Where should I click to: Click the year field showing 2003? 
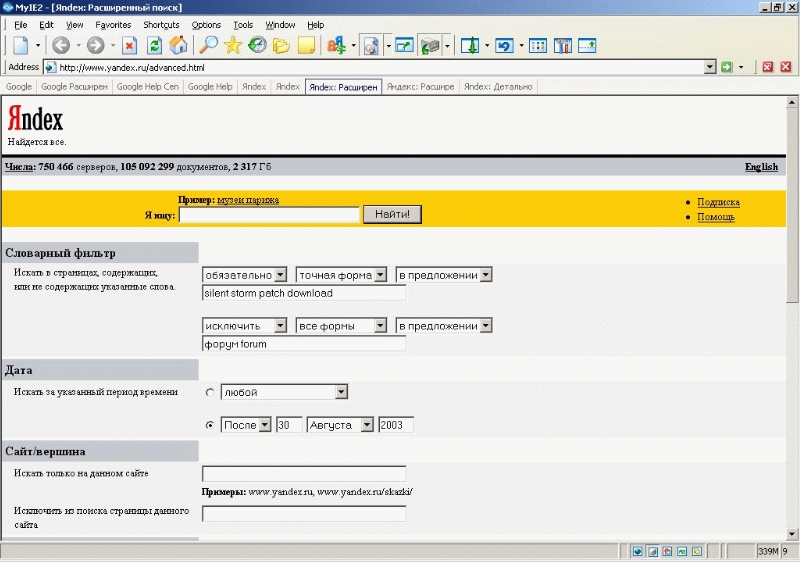coord(395,425)
